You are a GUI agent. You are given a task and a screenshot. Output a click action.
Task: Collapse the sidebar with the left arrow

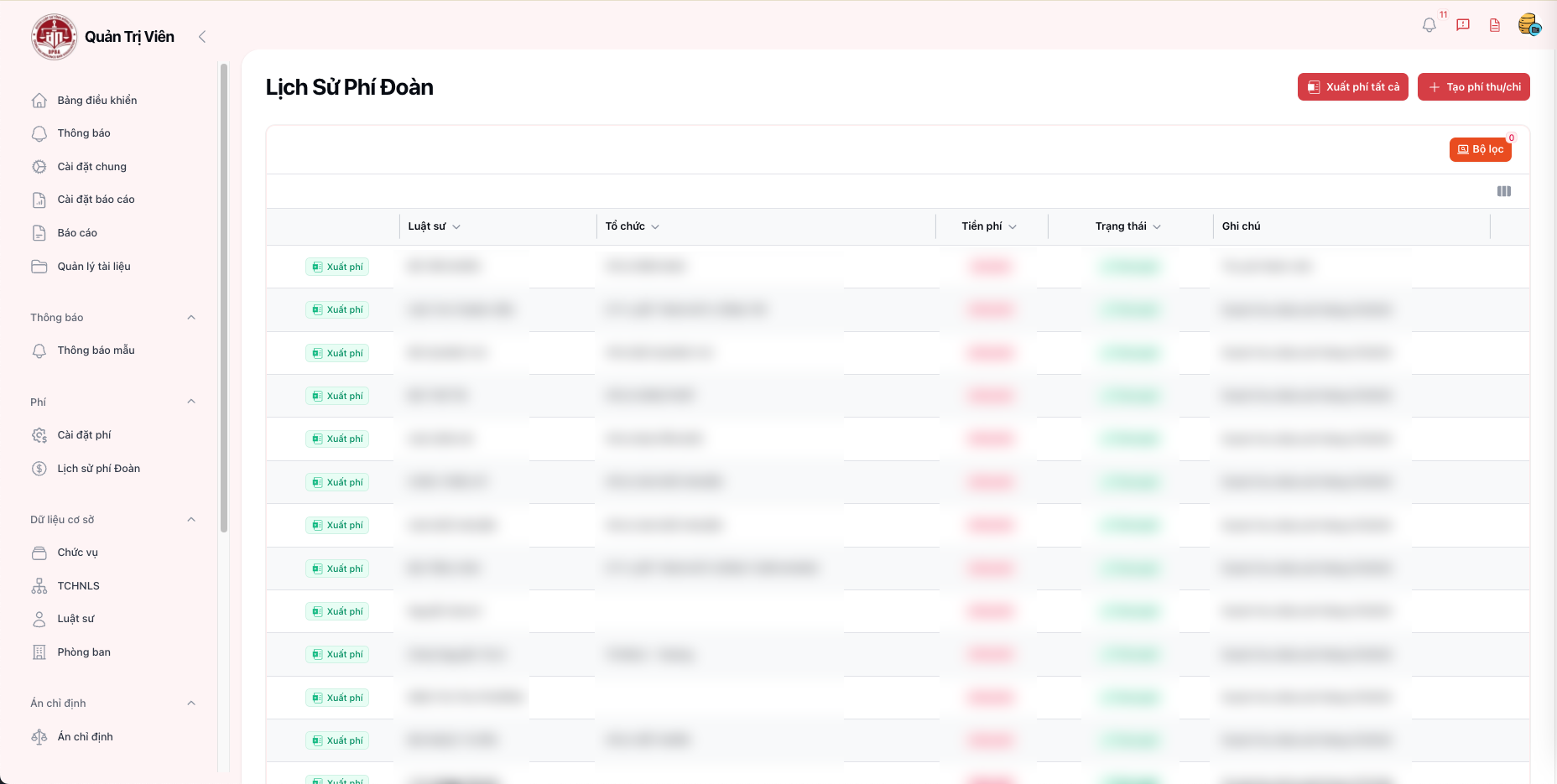click(202, 37)
